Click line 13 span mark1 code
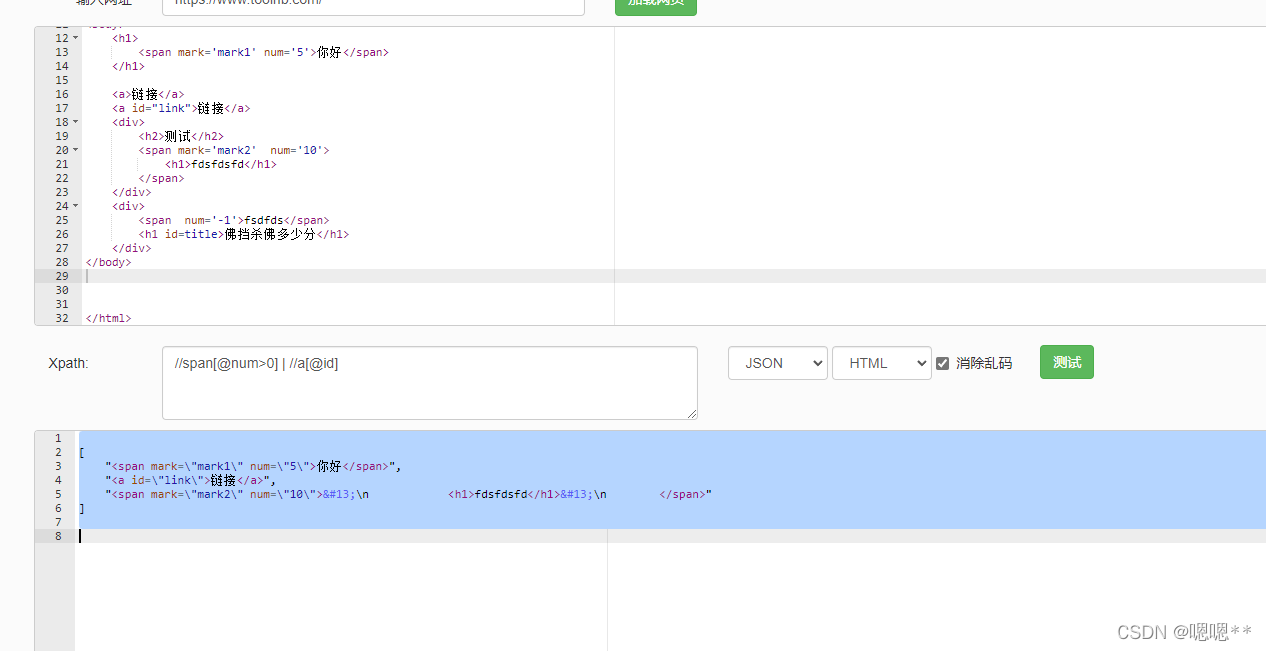The image size is (1266, 651). tap(263, 52)
